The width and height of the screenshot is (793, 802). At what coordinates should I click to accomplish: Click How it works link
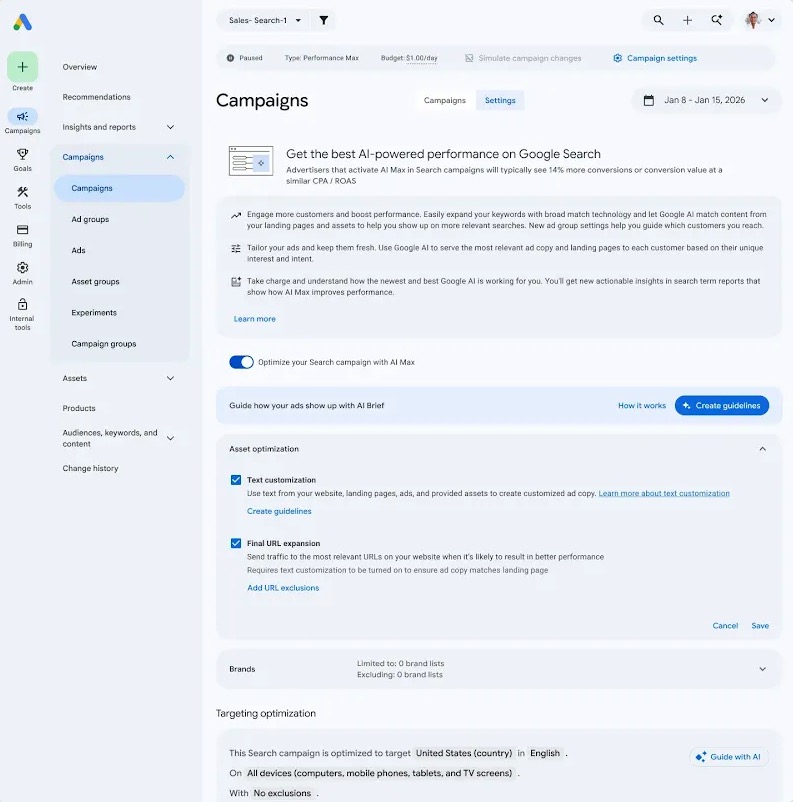[x=642, y=406]
